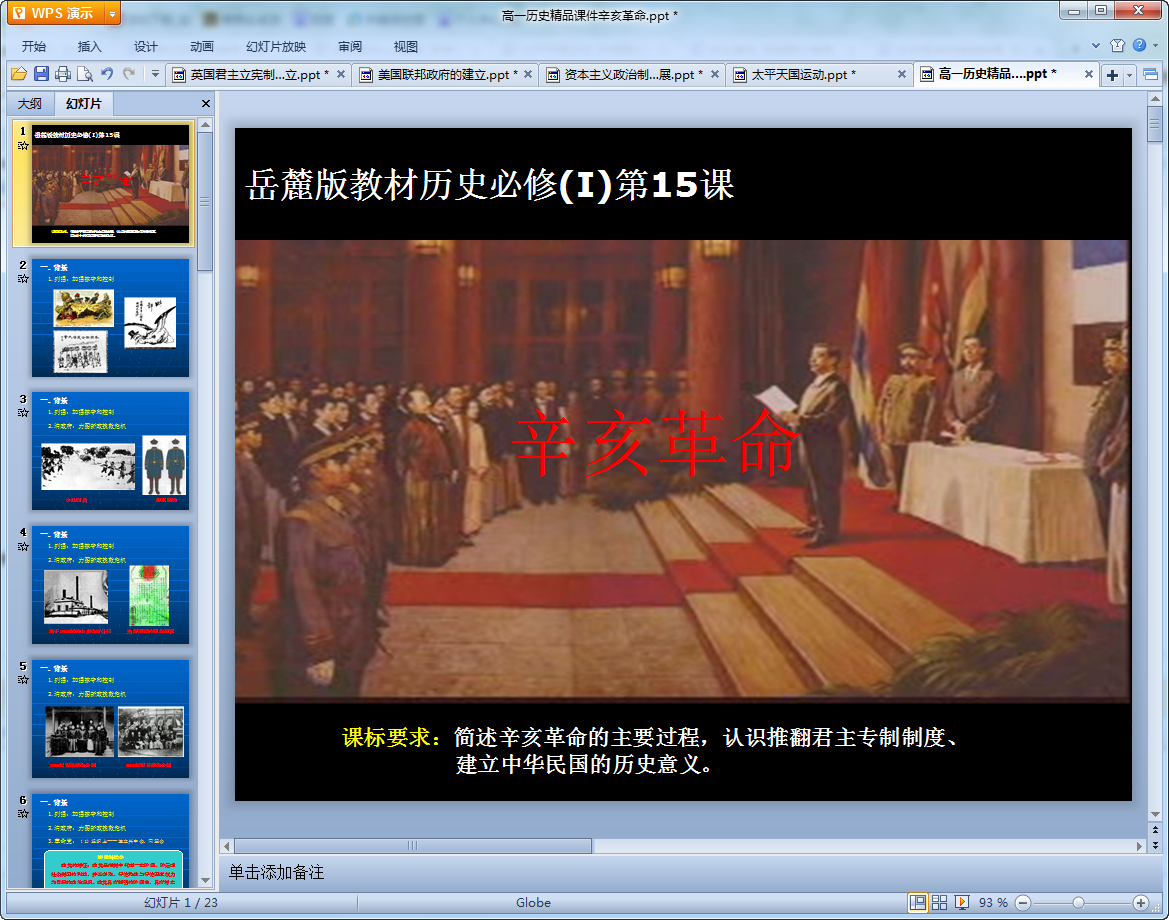Screen dimensions: 1169x920
Task: Expand dropdown next to new tab plus
Action: tap(1129, 75)
